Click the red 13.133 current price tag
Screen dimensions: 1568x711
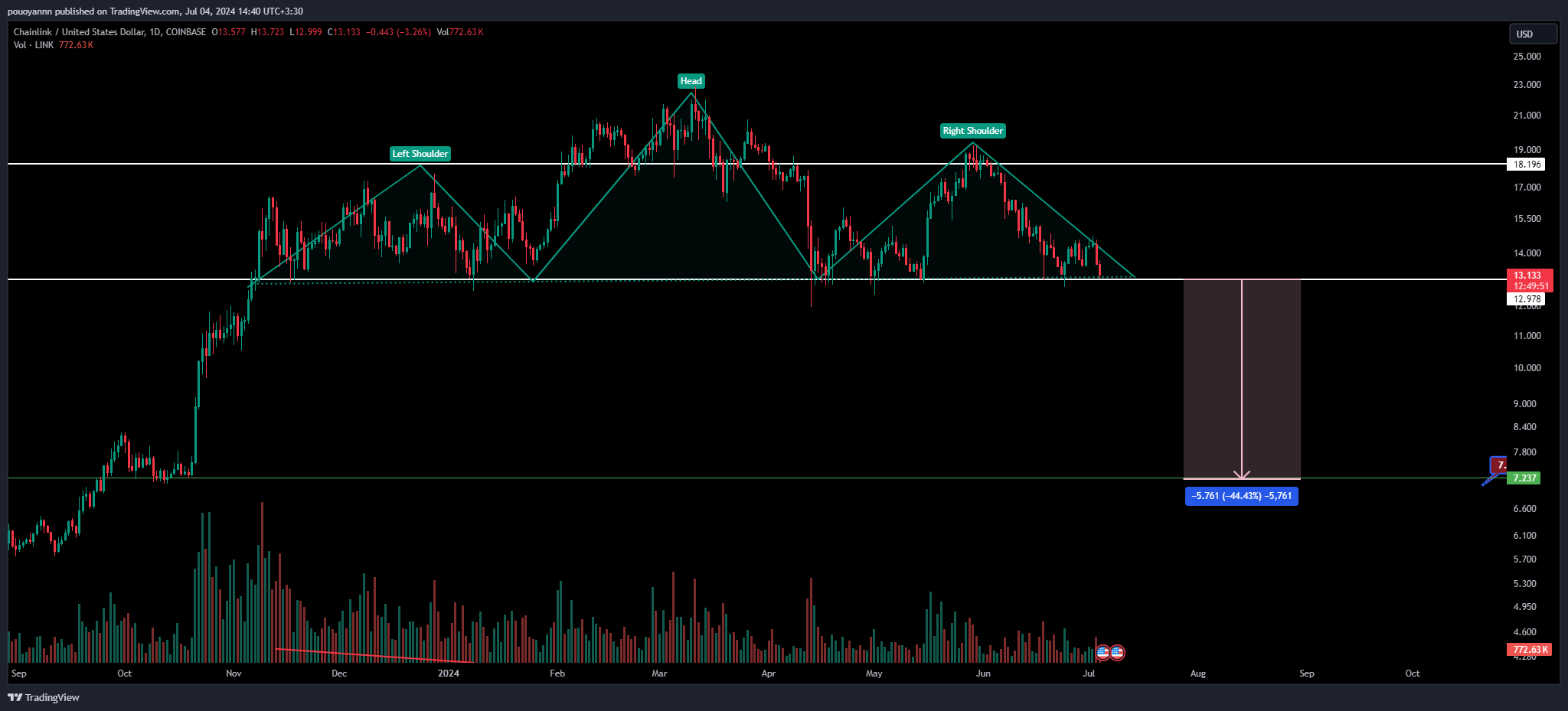click(1530, 280)
